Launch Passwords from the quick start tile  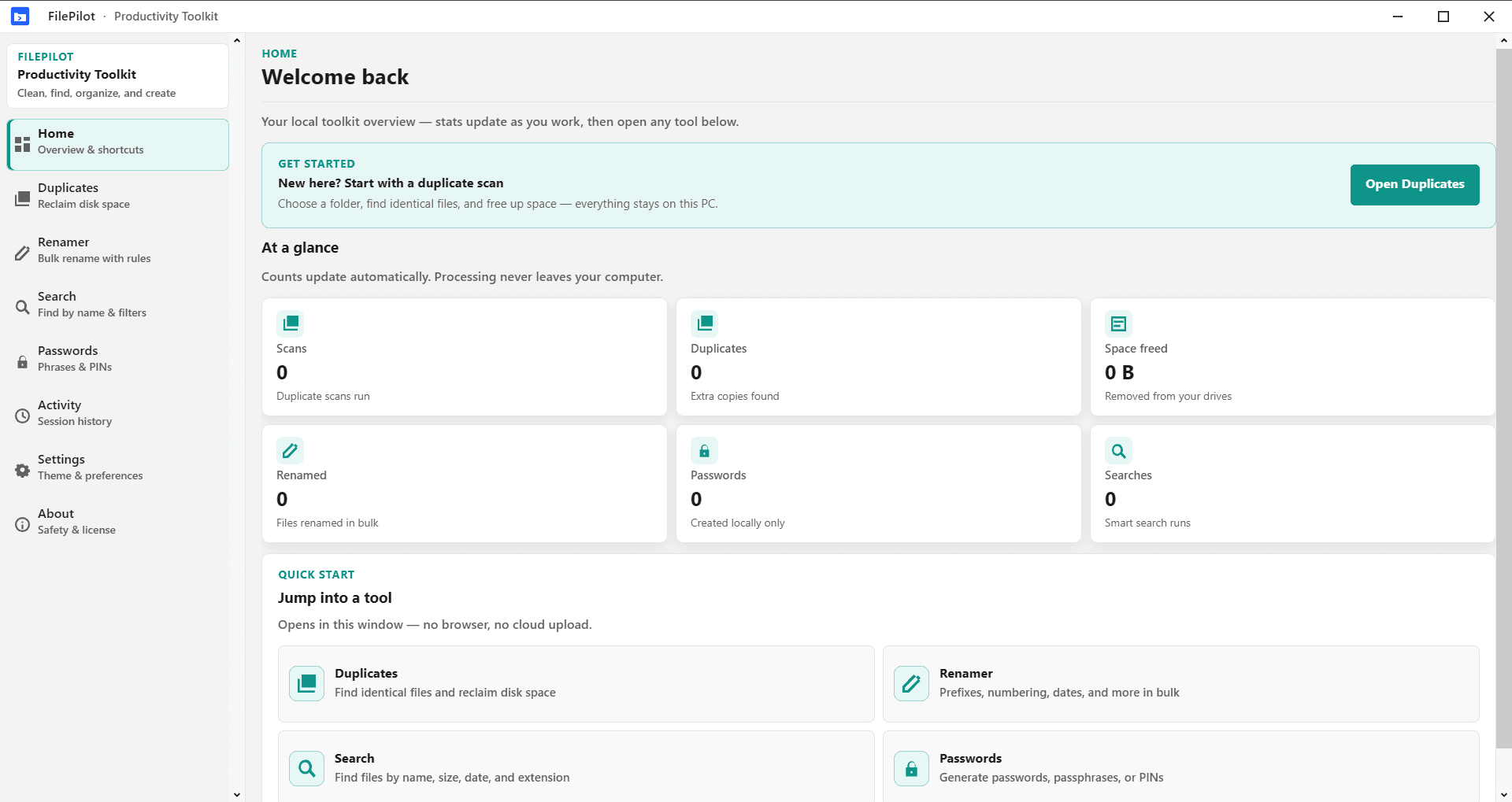click(x=1180, y=767)
